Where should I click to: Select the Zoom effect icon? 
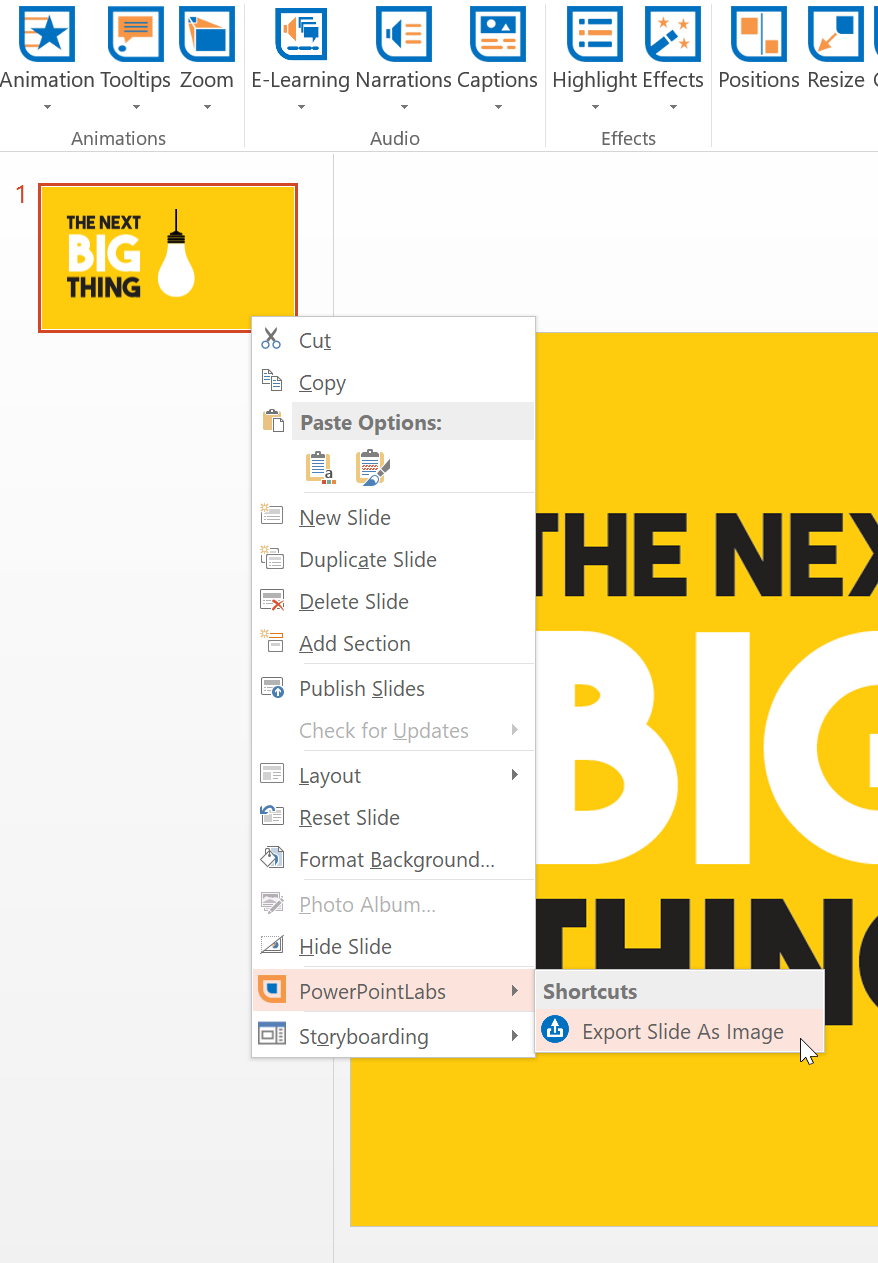tap(207, 34)
